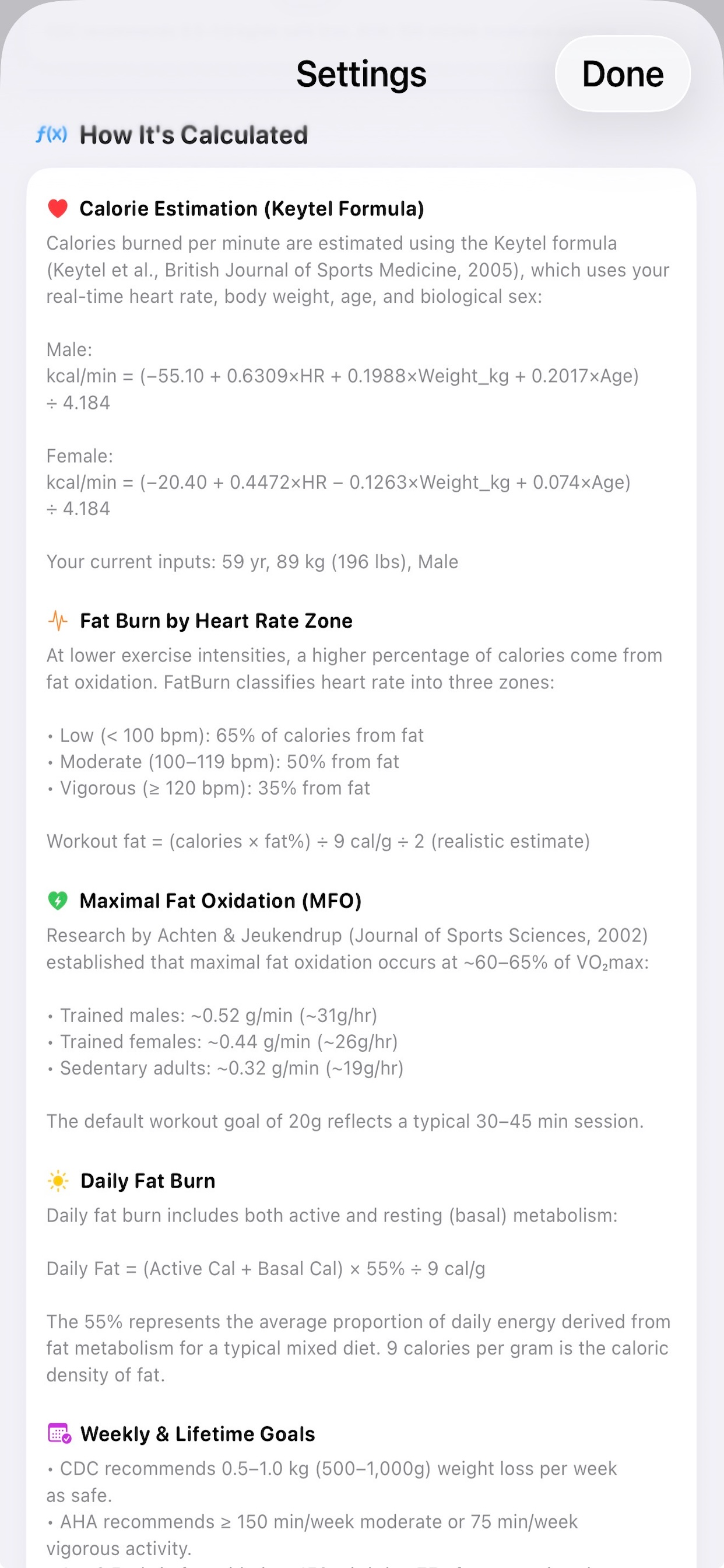Click the yellow sun Daily Fat Burn icon

[x=58, y=1181]
